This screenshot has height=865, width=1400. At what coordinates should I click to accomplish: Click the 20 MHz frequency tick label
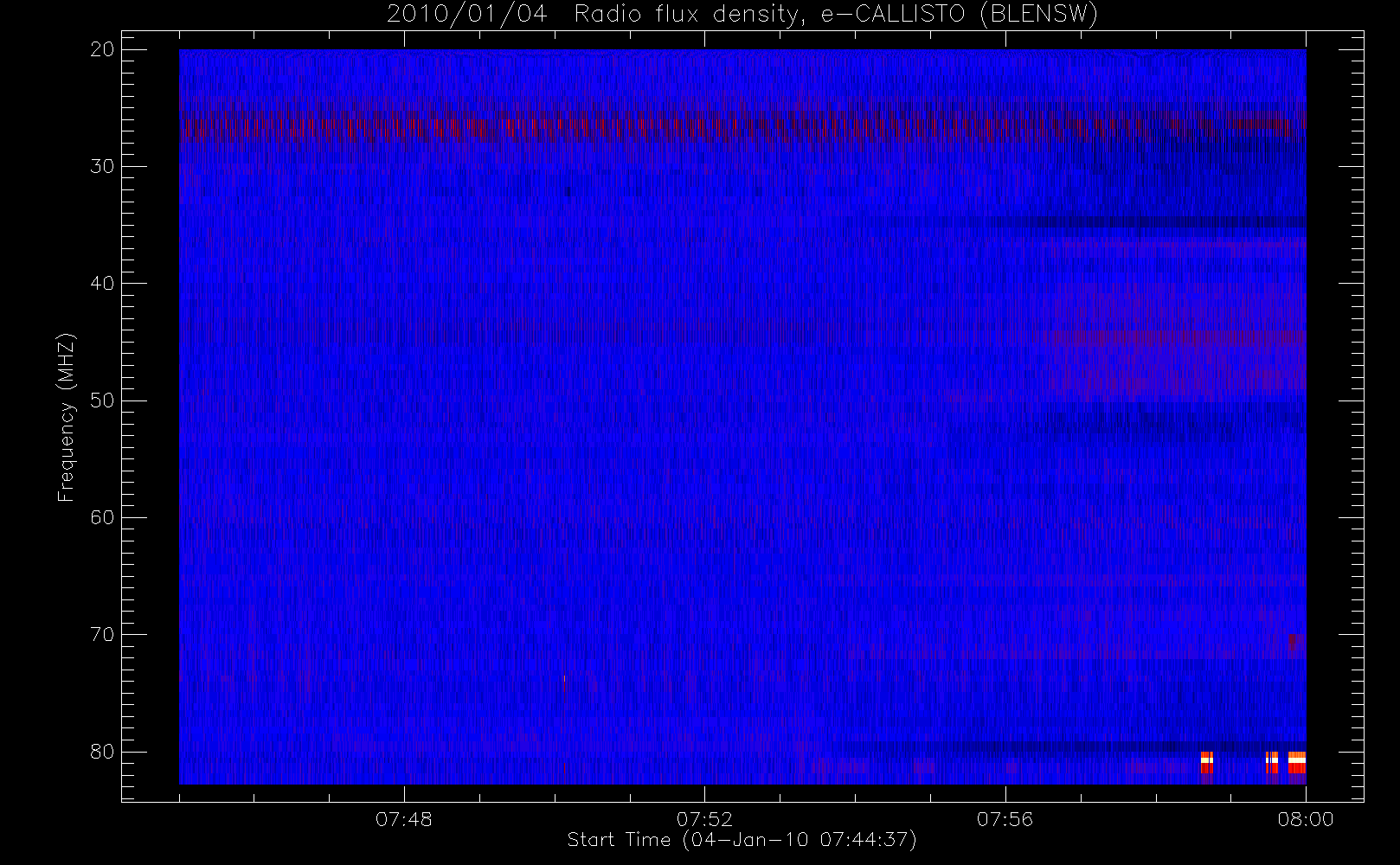click(x=102, y=49)
